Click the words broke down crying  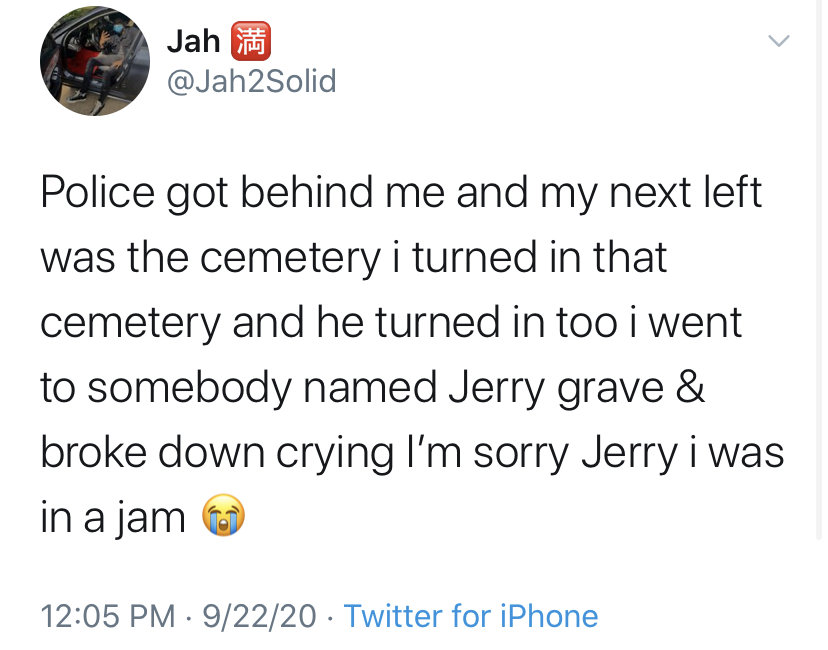[218, 455]
